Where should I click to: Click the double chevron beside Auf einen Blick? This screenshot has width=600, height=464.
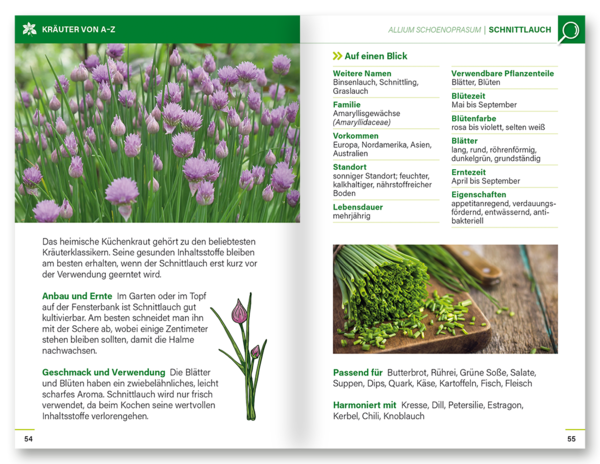[337, 57]
